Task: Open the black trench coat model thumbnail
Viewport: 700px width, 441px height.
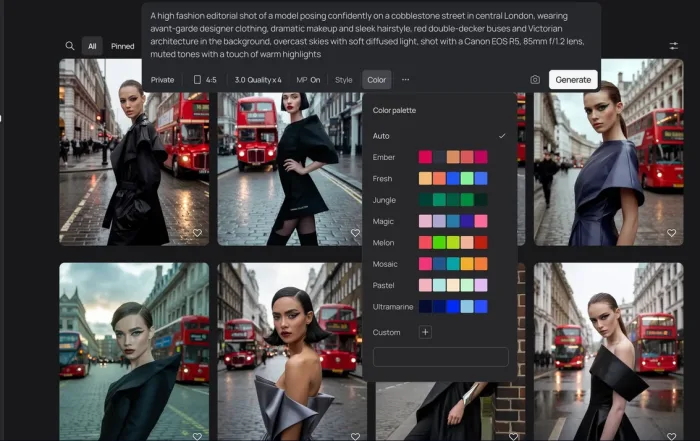Action: tap(134, 152)
